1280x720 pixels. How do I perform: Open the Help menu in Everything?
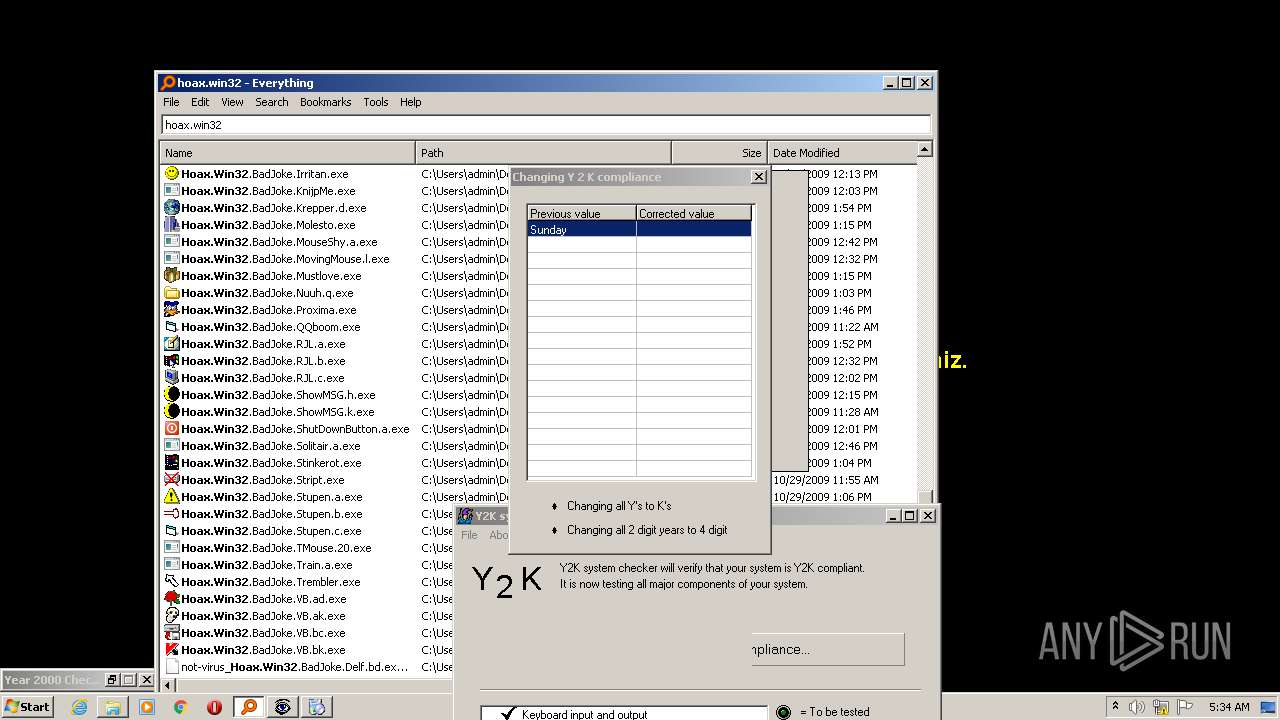[410, 102]
